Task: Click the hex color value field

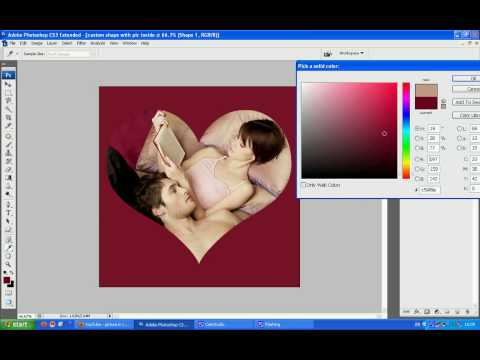Action: (x=430, y=190)
